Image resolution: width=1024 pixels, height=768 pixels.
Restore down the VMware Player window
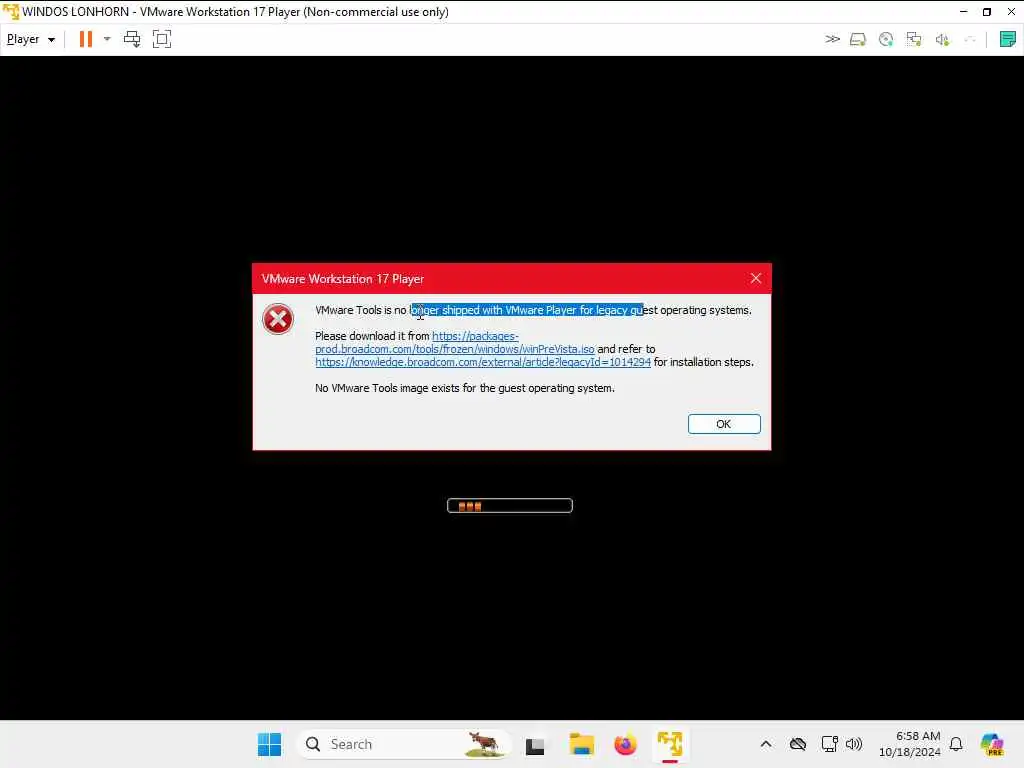(987, 12)
